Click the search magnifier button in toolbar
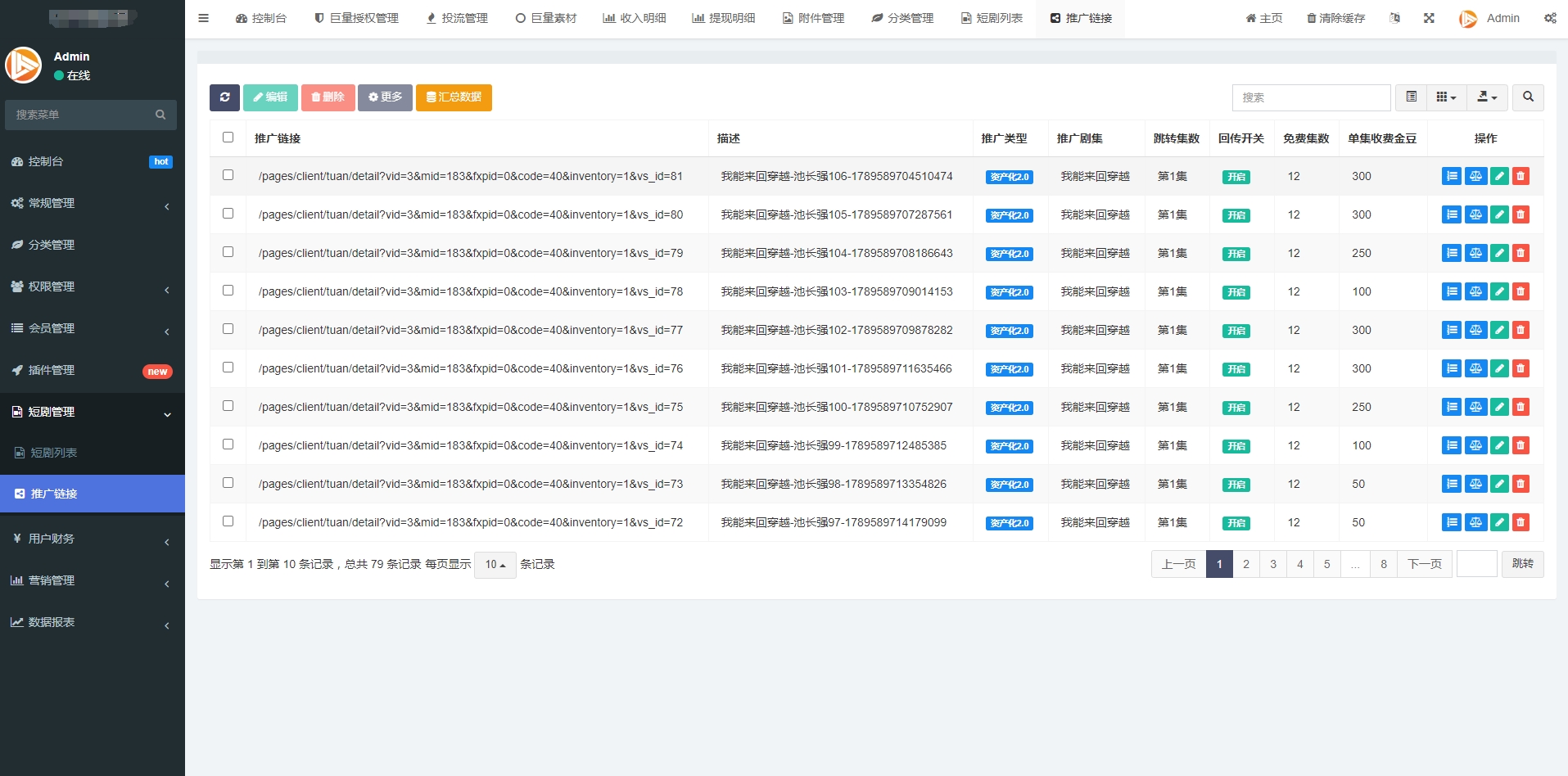Image resolution: width=1568 pixels, height=776 pixels. click(x=1528, y=97)
